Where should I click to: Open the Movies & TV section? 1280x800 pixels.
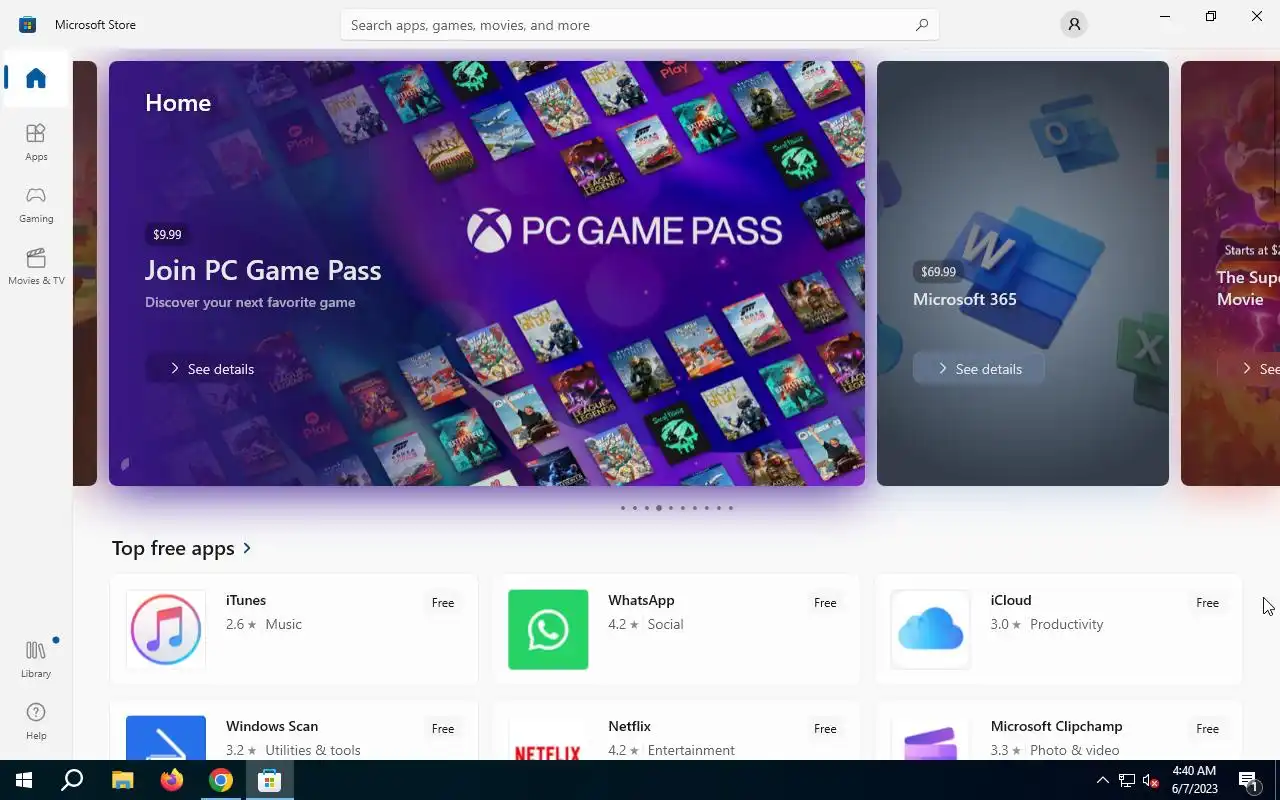click(36, 266)
